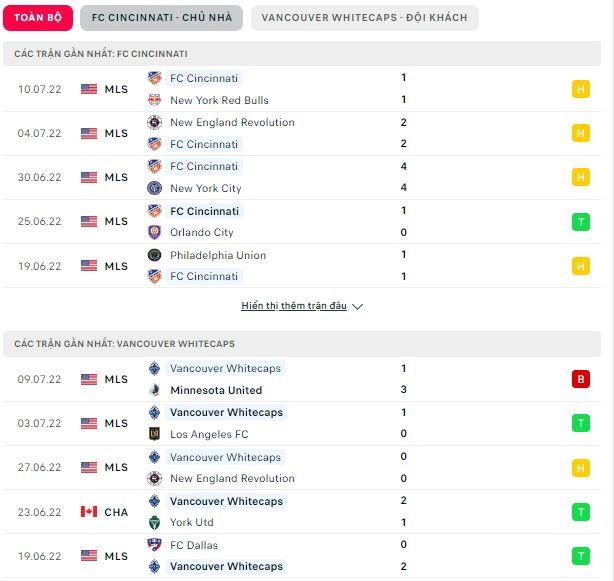The width and height of the screenshot is (614, 581).
Task: Open the New England Revolution link on 04.07.22
Action: [x=232, y=122]
